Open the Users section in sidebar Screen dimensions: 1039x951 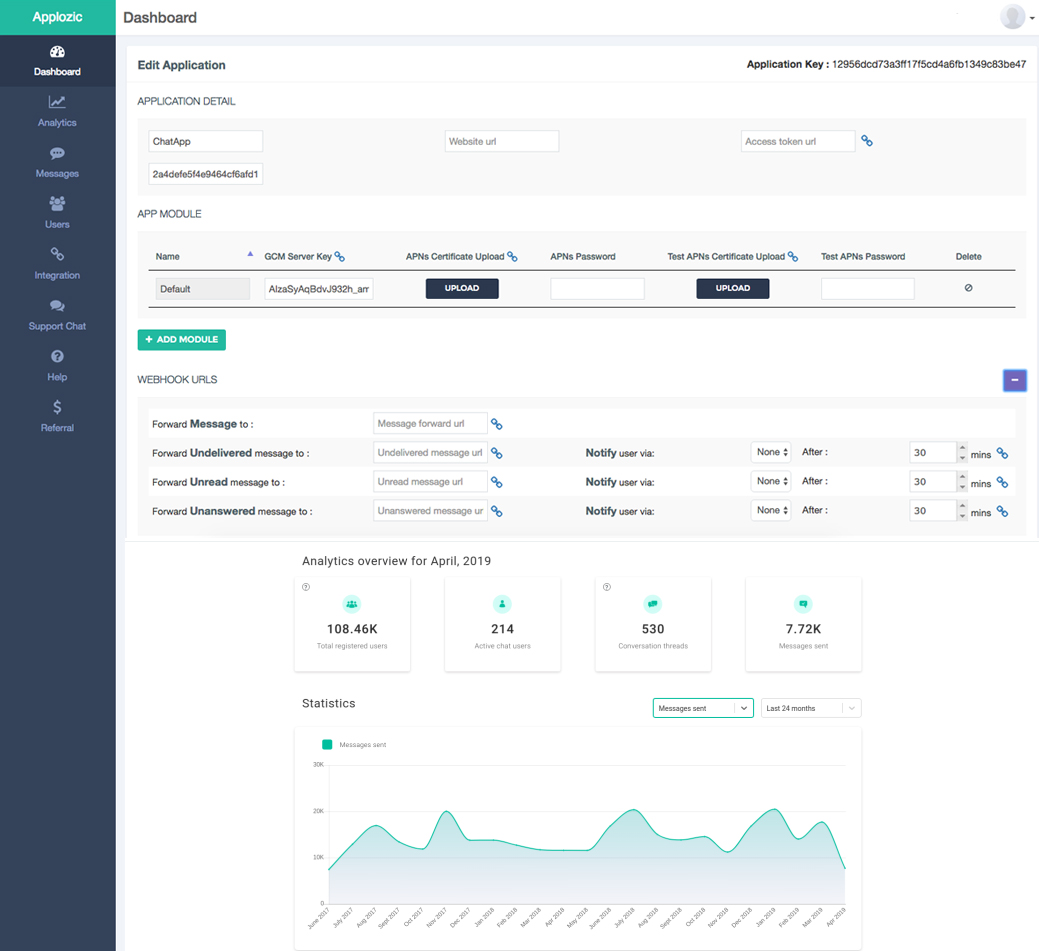(x=57, y=213)
